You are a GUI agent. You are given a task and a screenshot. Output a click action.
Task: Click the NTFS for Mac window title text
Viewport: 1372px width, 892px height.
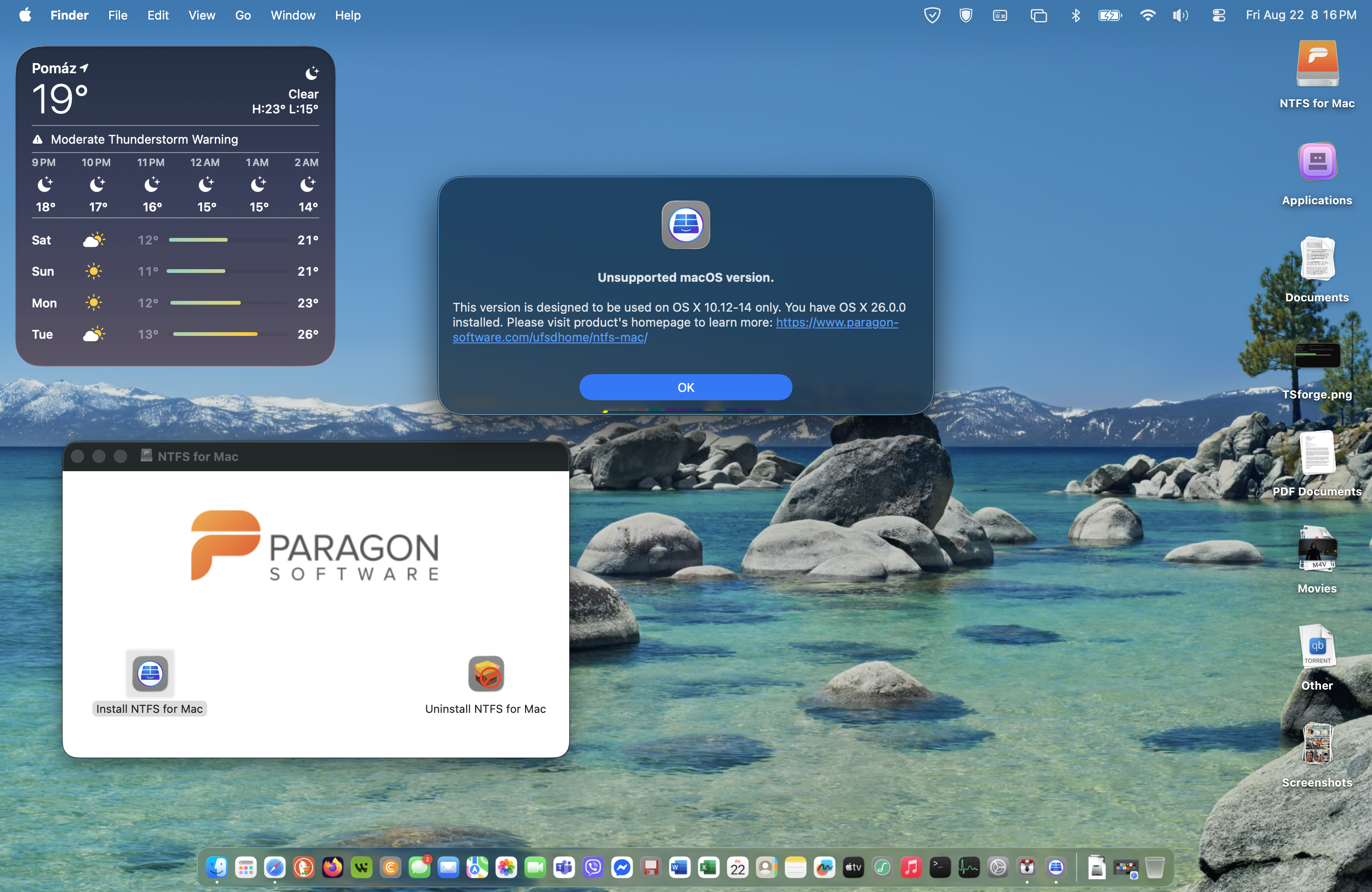198,456
